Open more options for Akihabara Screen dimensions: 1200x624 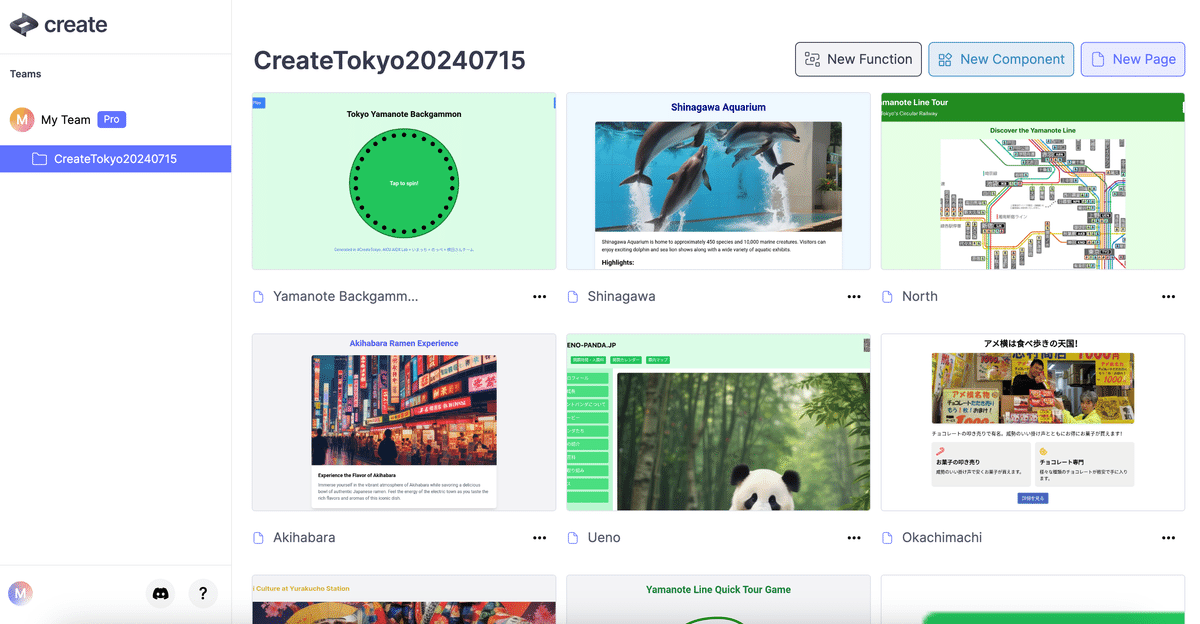540,538
